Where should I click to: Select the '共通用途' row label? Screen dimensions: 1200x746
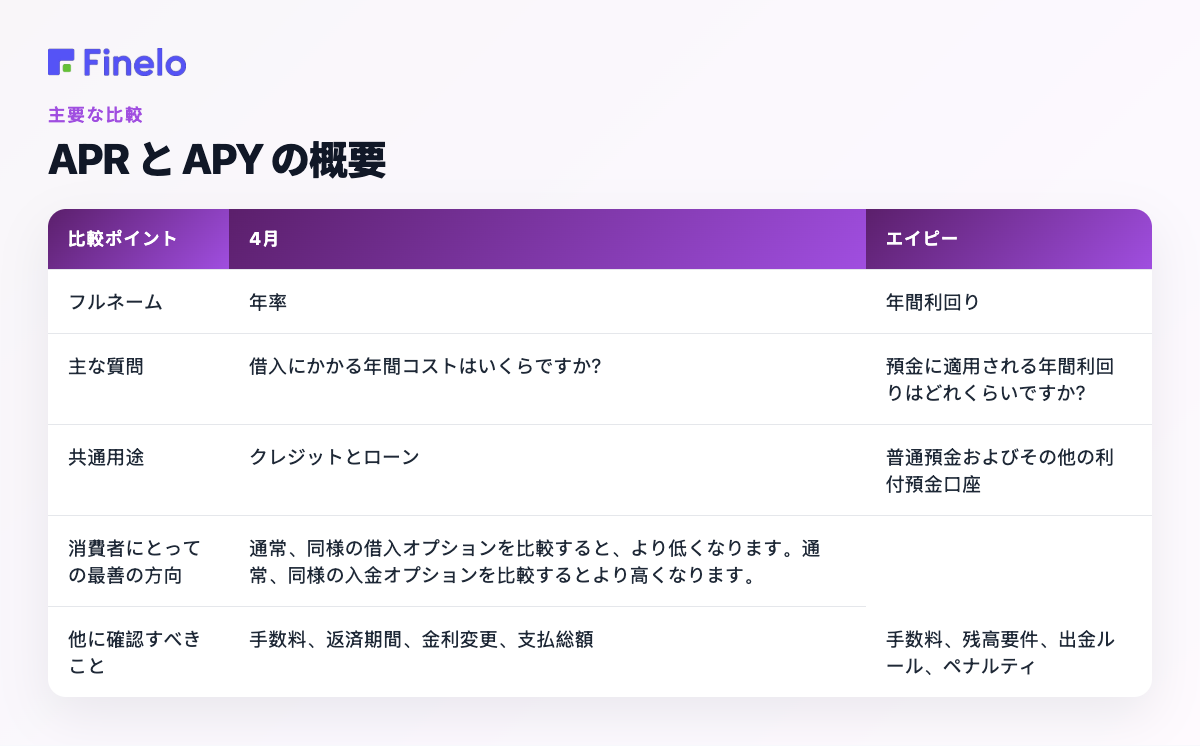[106, 458]
